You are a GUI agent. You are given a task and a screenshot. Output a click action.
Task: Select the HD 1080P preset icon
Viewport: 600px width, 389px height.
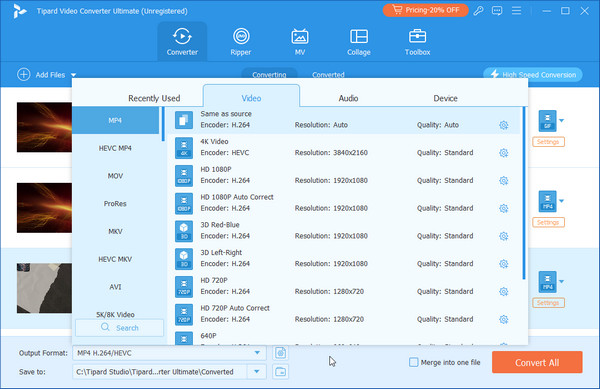(184, 176)
